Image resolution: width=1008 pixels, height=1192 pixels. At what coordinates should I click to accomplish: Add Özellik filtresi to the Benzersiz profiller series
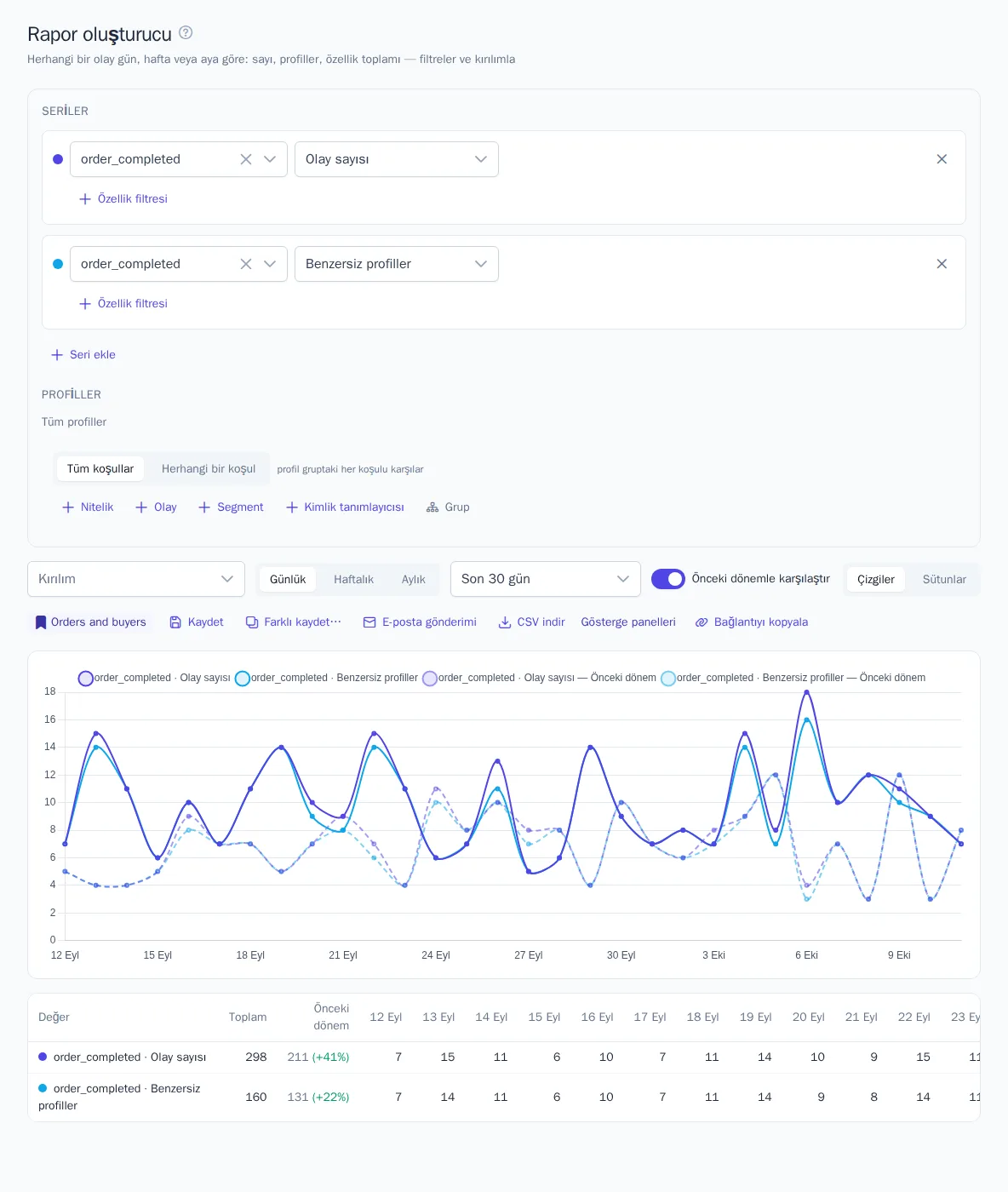123,303
